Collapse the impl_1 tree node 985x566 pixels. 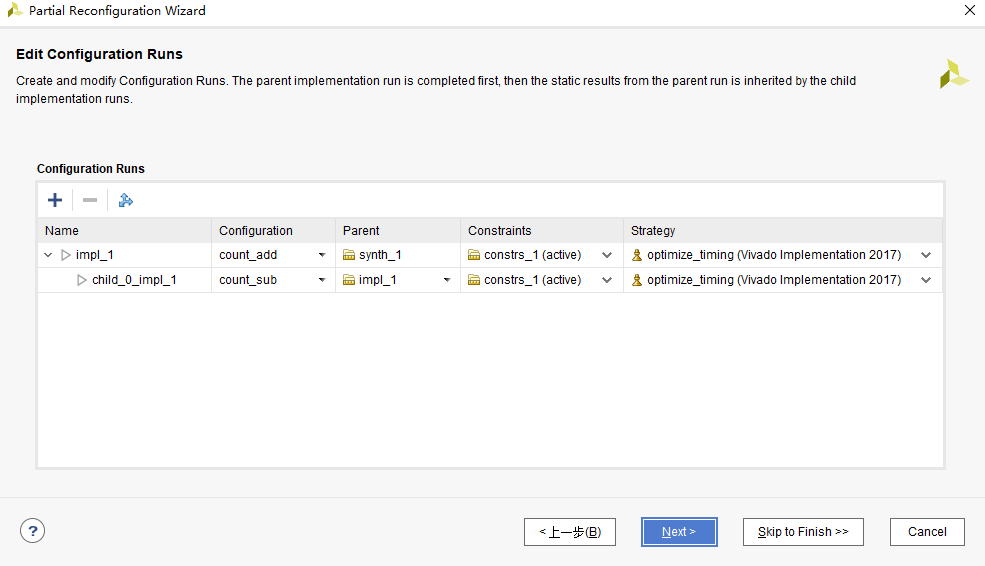point(48,255)
